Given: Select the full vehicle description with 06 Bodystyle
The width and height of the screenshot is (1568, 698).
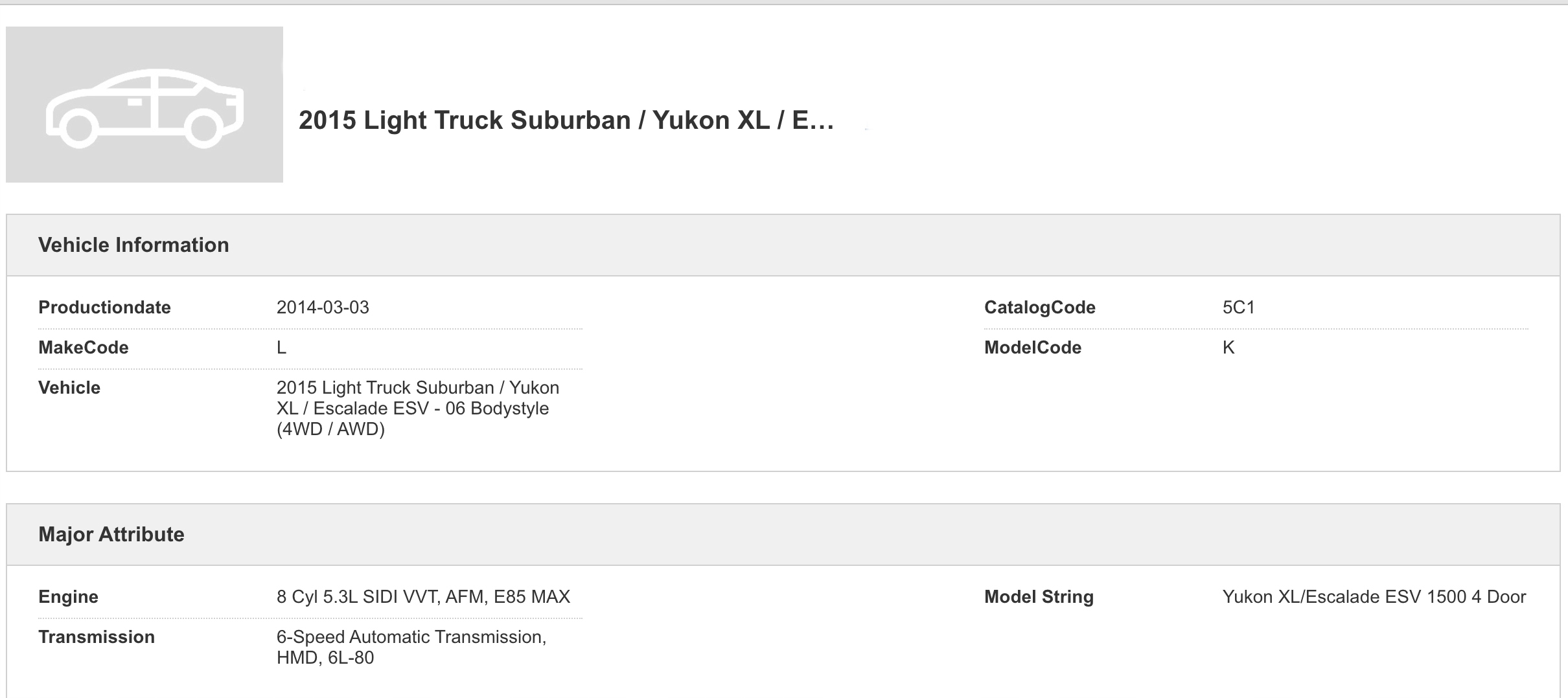Looking at the screenshot, I should [417, 409].
